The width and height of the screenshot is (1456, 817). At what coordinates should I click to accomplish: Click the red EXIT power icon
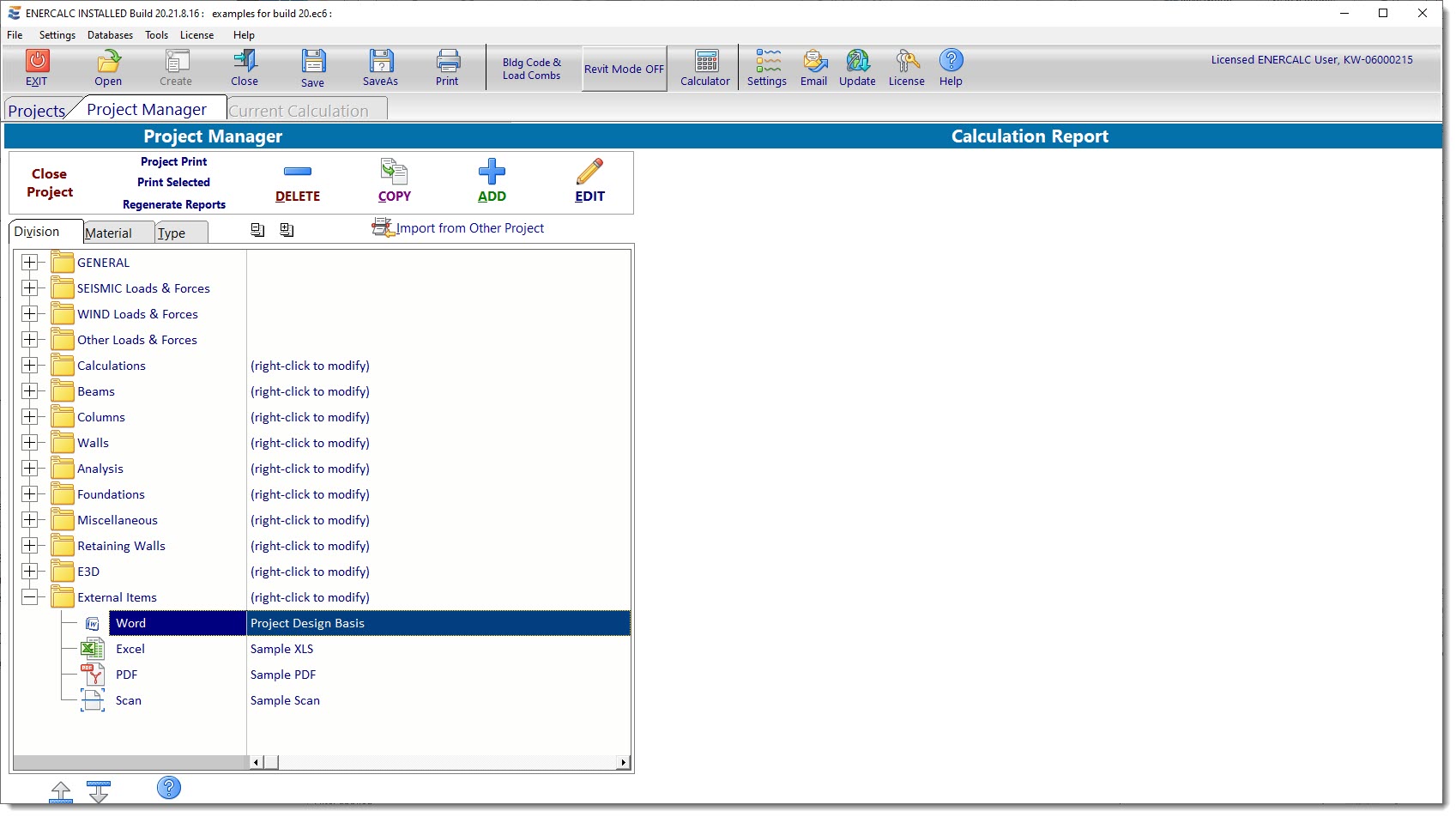(x=37, y=62)
